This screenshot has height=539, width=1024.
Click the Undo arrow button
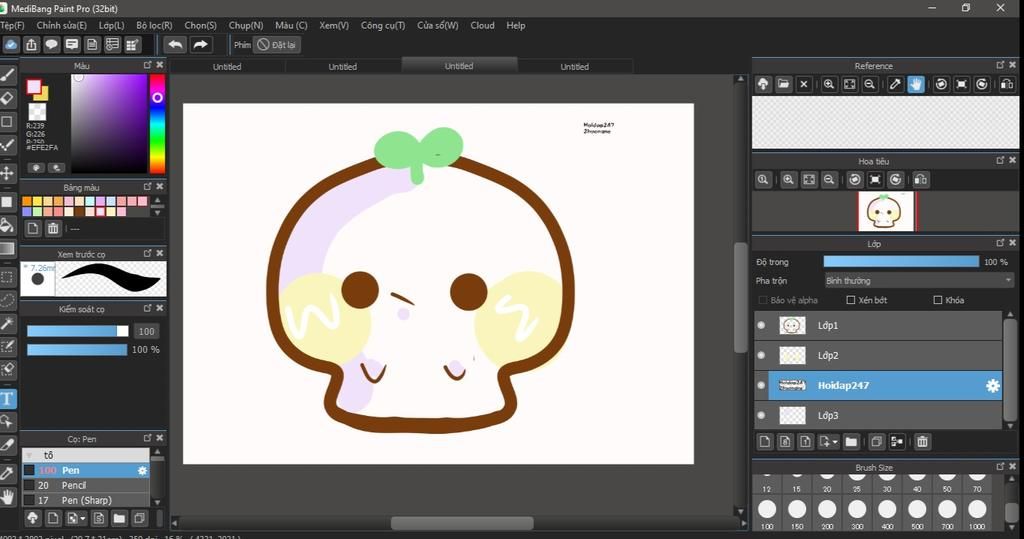pyautogui.click(x=175, y=45)
